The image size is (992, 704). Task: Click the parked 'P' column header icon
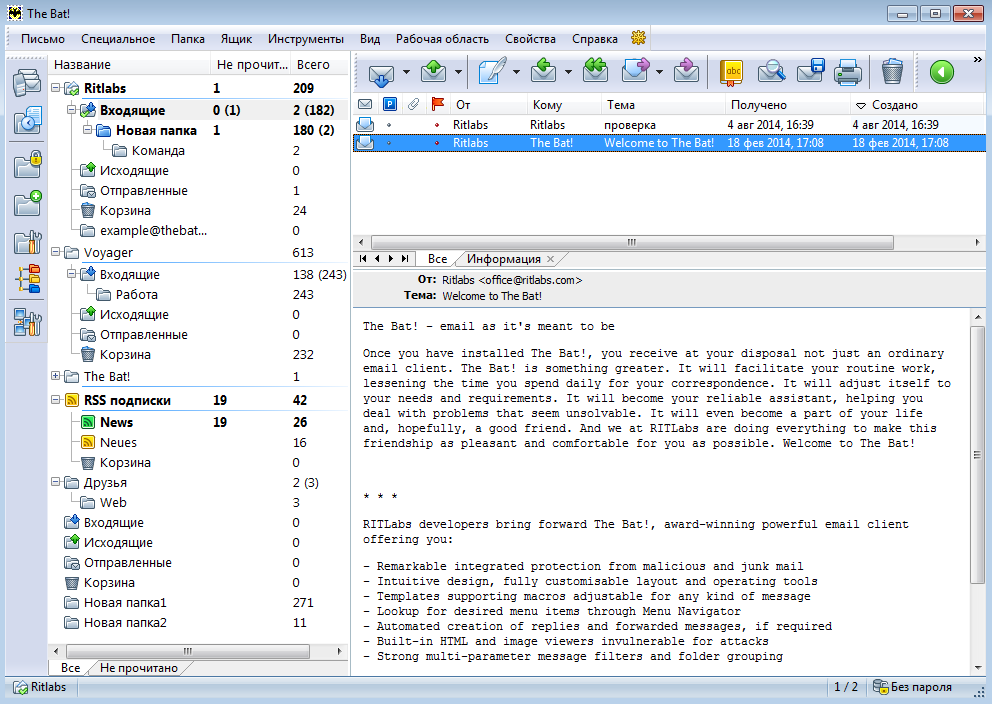[390, 104]
